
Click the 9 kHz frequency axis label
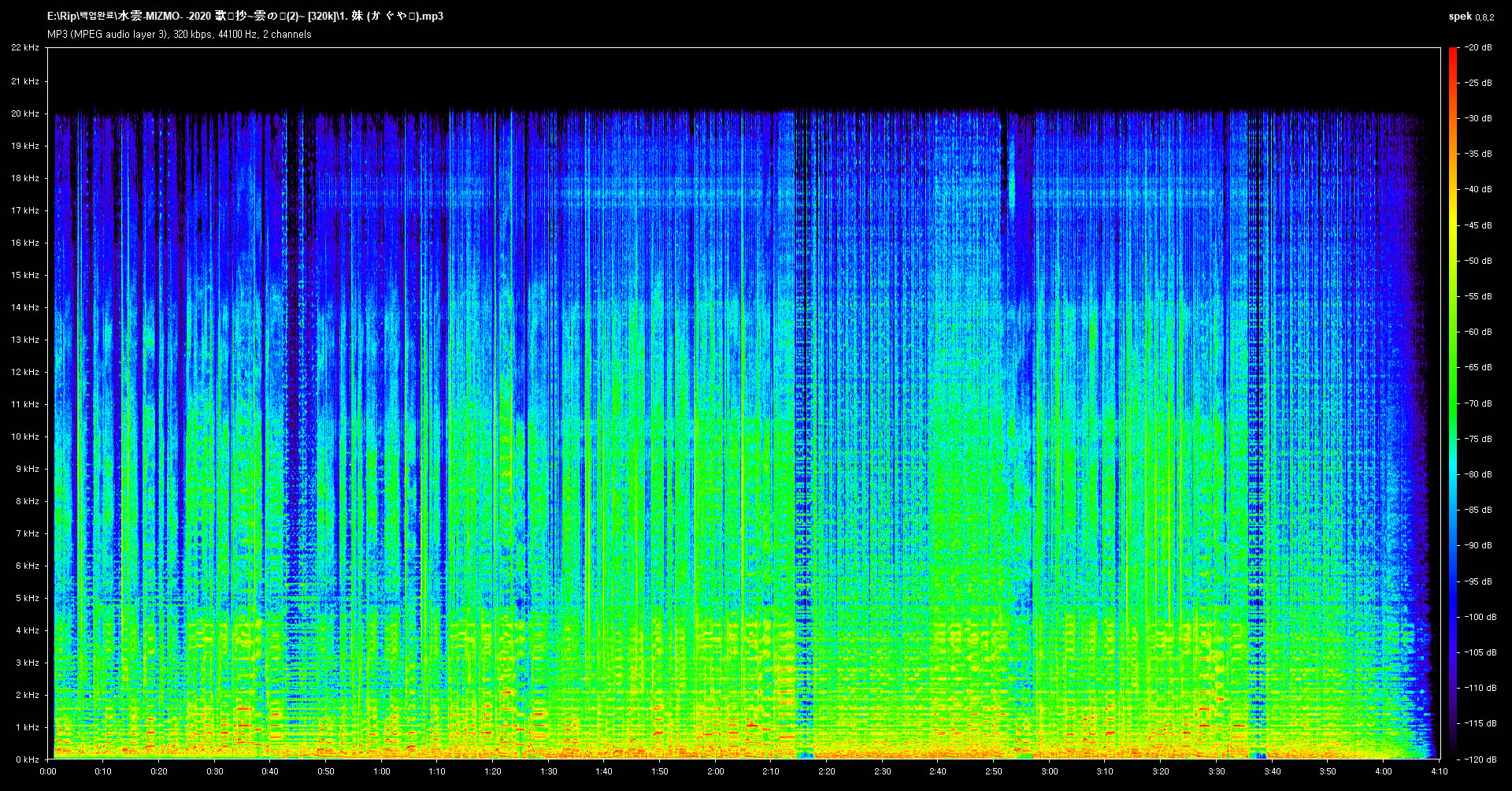click(x=28, y=469)
